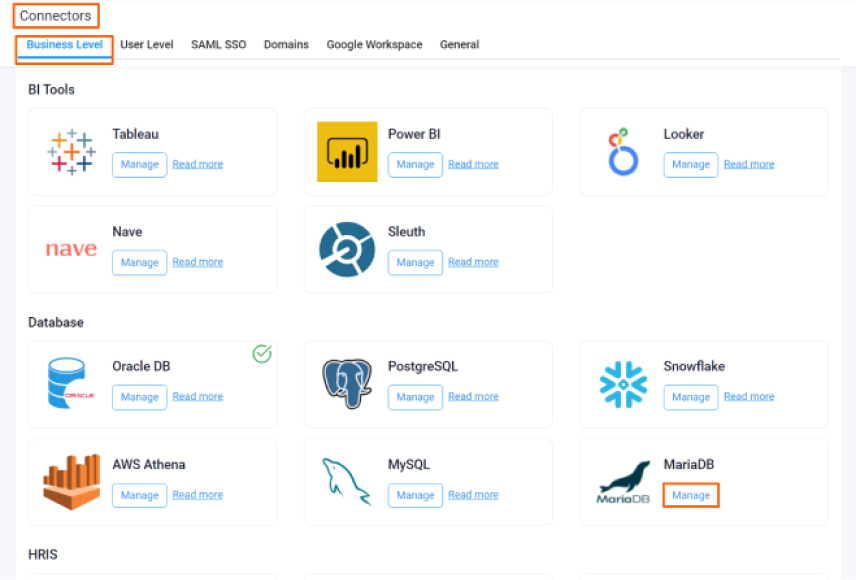The height and width of the screenshot is (580, 856).
Task: Click the green checkmark on Oracle DB
Action: pyautogui.click(x=262, y=354)
